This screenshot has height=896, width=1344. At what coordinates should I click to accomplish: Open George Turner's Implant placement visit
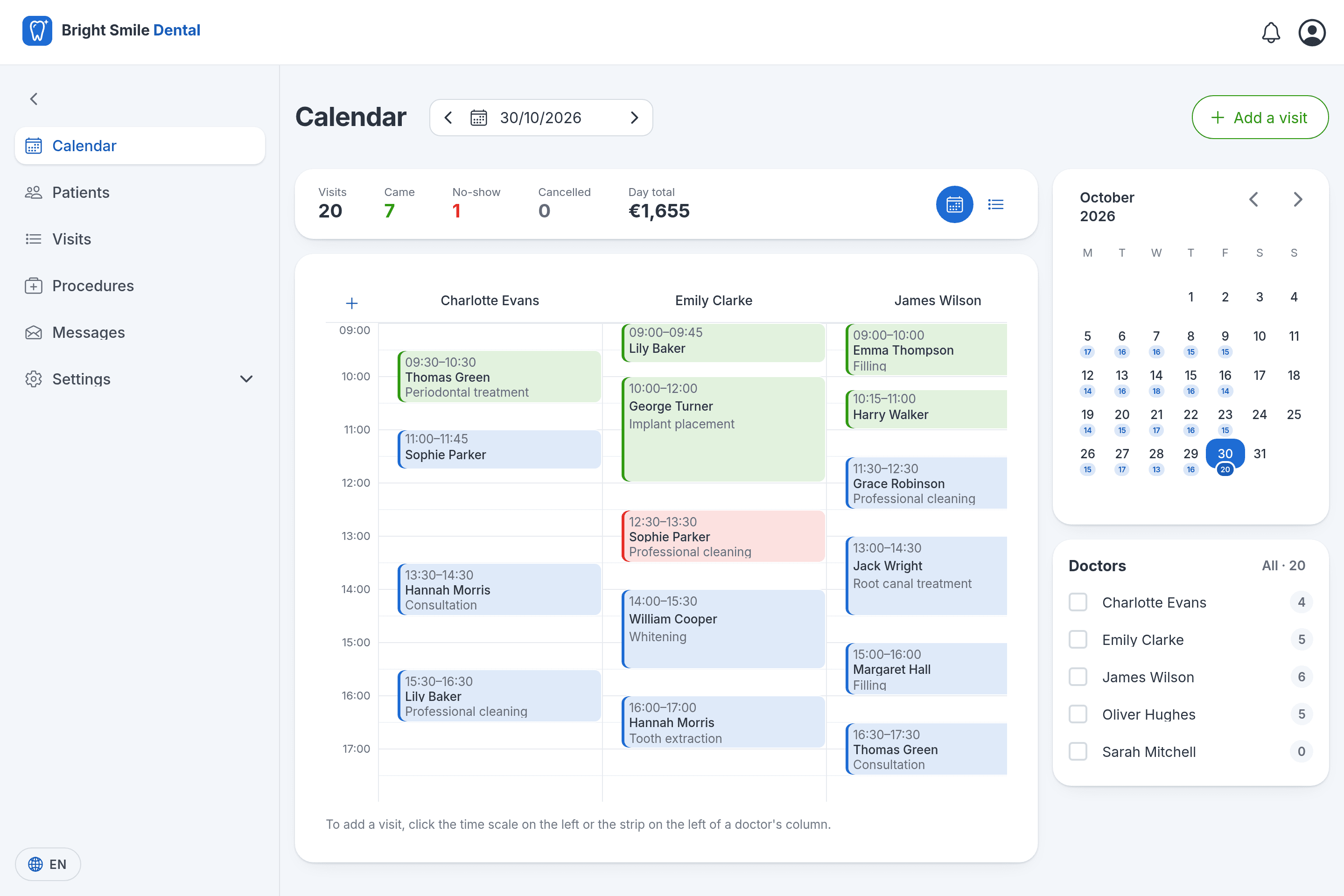pyautogui.click(x=723, y=429)
